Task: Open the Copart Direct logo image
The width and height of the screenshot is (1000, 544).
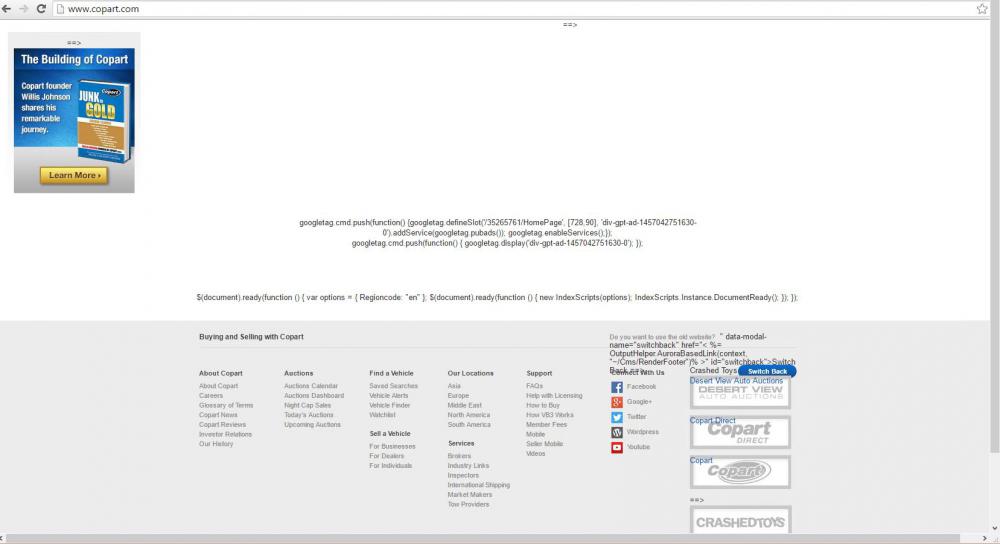Action: 740,433
